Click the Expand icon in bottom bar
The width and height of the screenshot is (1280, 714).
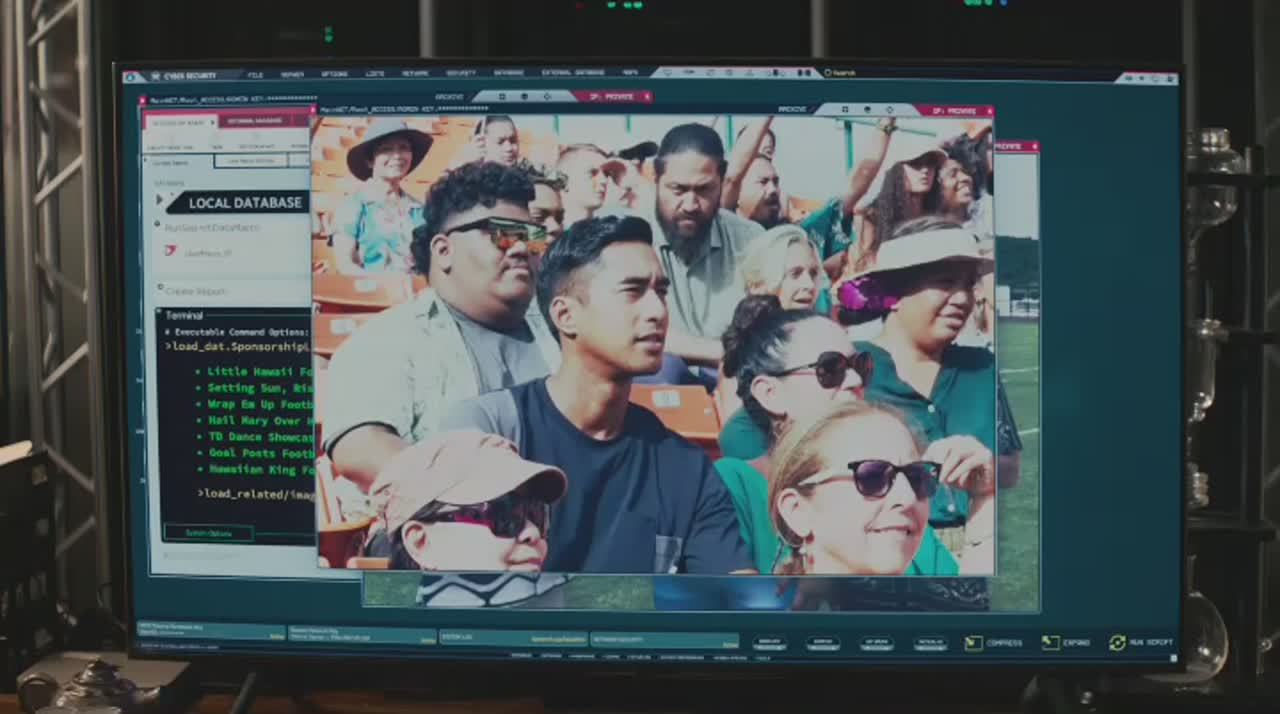1050,643
